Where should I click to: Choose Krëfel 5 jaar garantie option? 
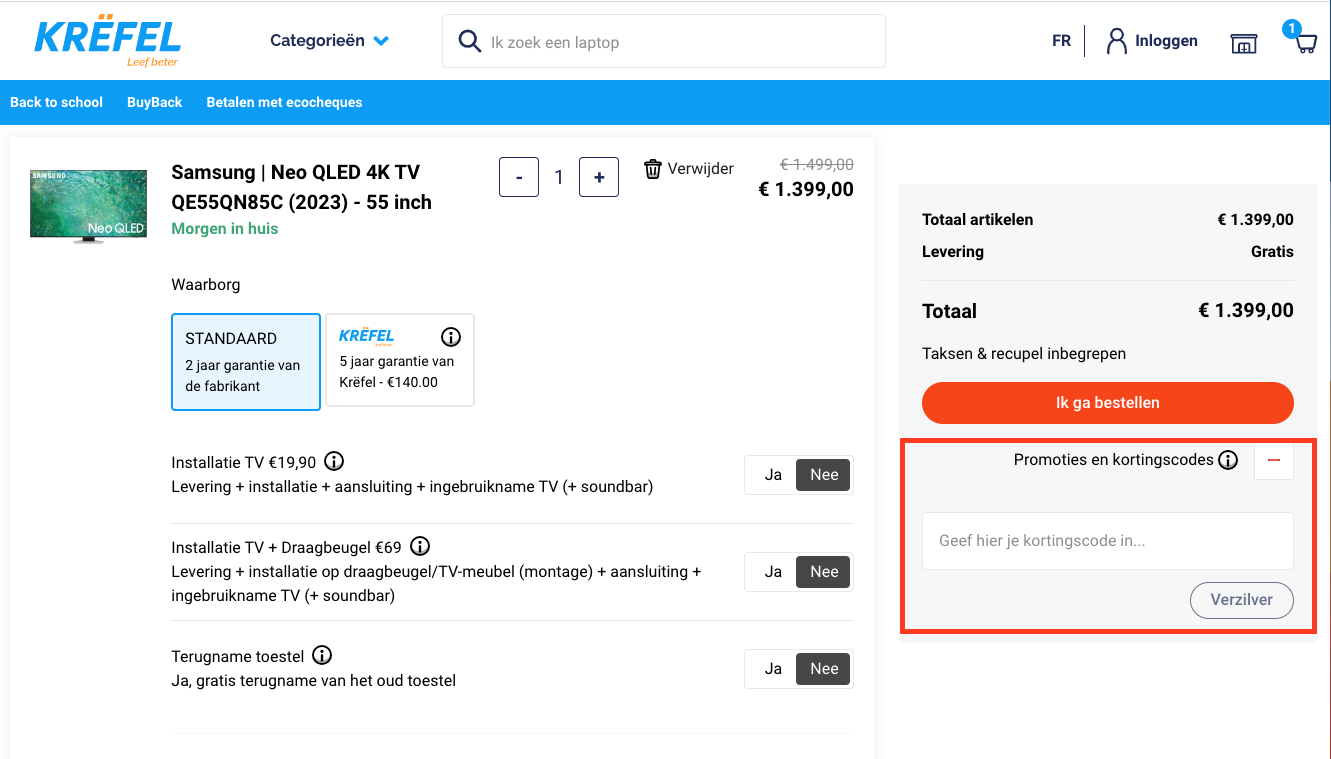coord(400,360)
